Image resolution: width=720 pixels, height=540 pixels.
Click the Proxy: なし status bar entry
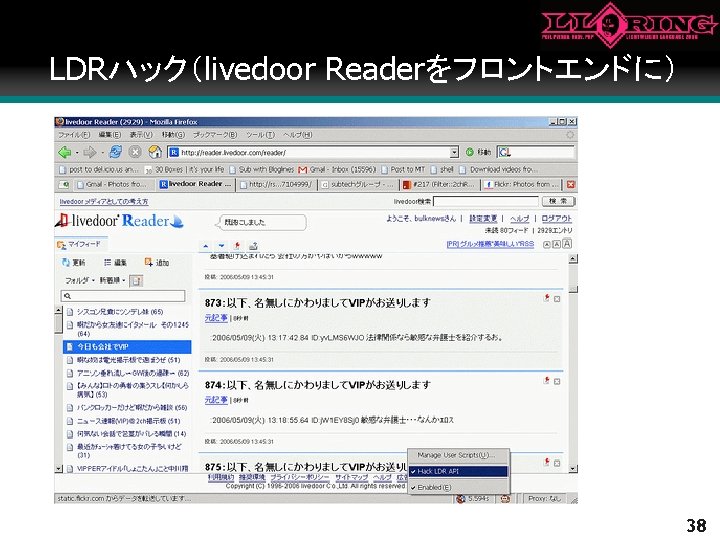[545, 498]
